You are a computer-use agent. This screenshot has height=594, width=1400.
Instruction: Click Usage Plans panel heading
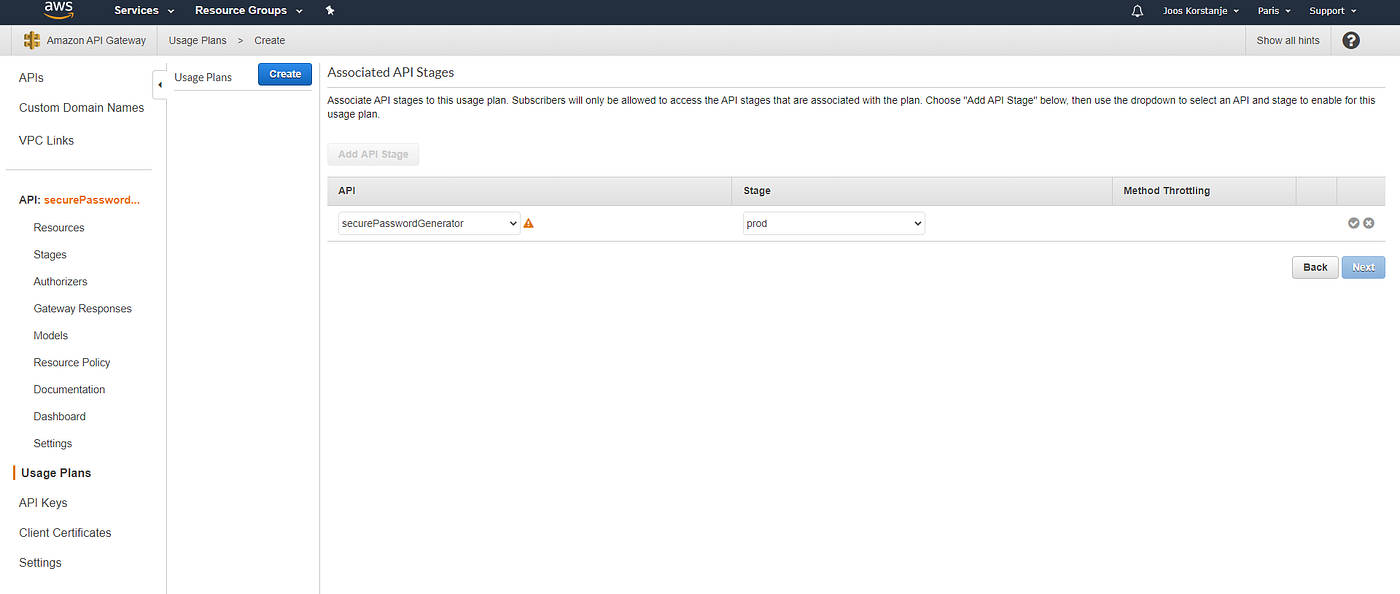pos(203,77)
